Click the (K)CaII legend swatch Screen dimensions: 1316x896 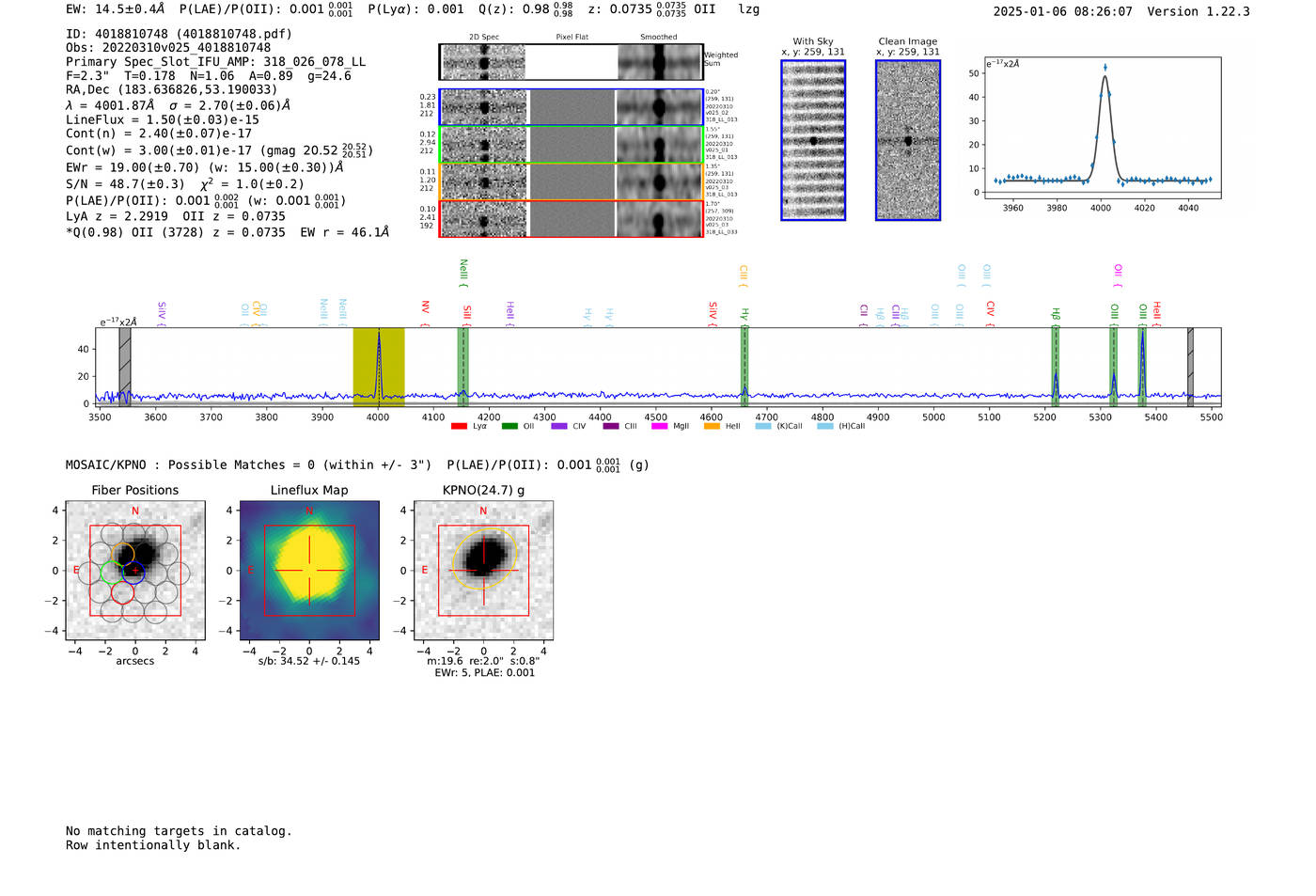(x=763, y=426)
